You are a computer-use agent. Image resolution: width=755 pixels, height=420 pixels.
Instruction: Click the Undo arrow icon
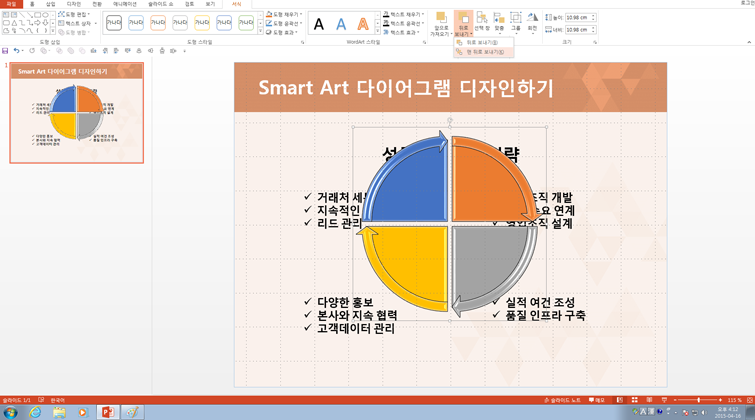(16, 51)
